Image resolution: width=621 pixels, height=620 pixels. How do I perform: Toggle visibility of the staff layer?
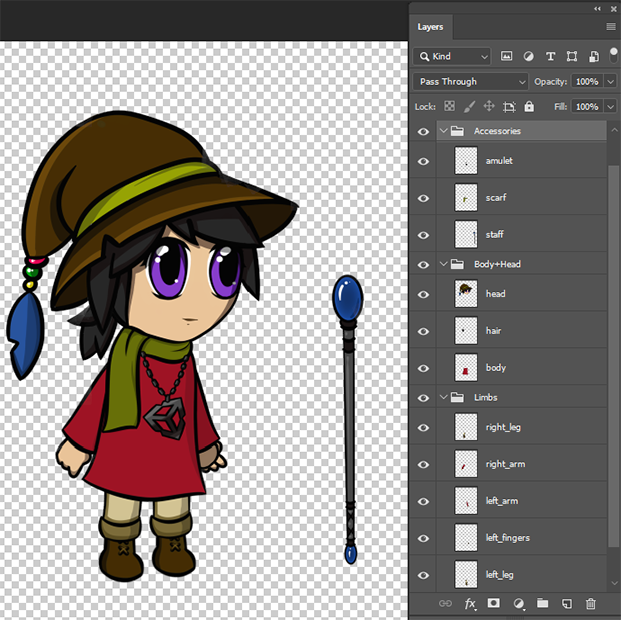pyautogui.click(x=423, y=234)
